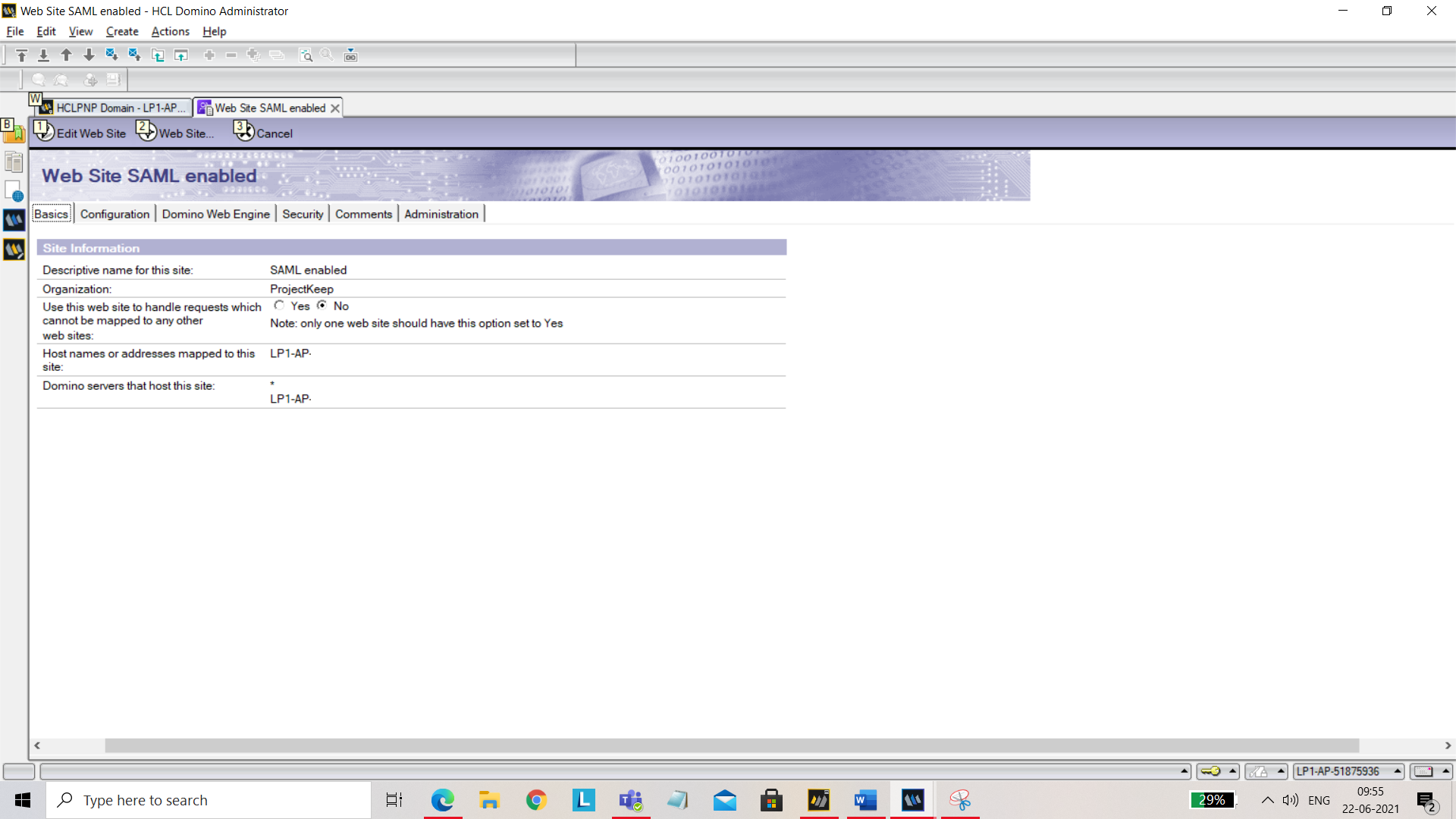Viewport: 1456px width, 819px height.
Task: Open the Domino Web Engine tab
Action: (x=215, y=213)
